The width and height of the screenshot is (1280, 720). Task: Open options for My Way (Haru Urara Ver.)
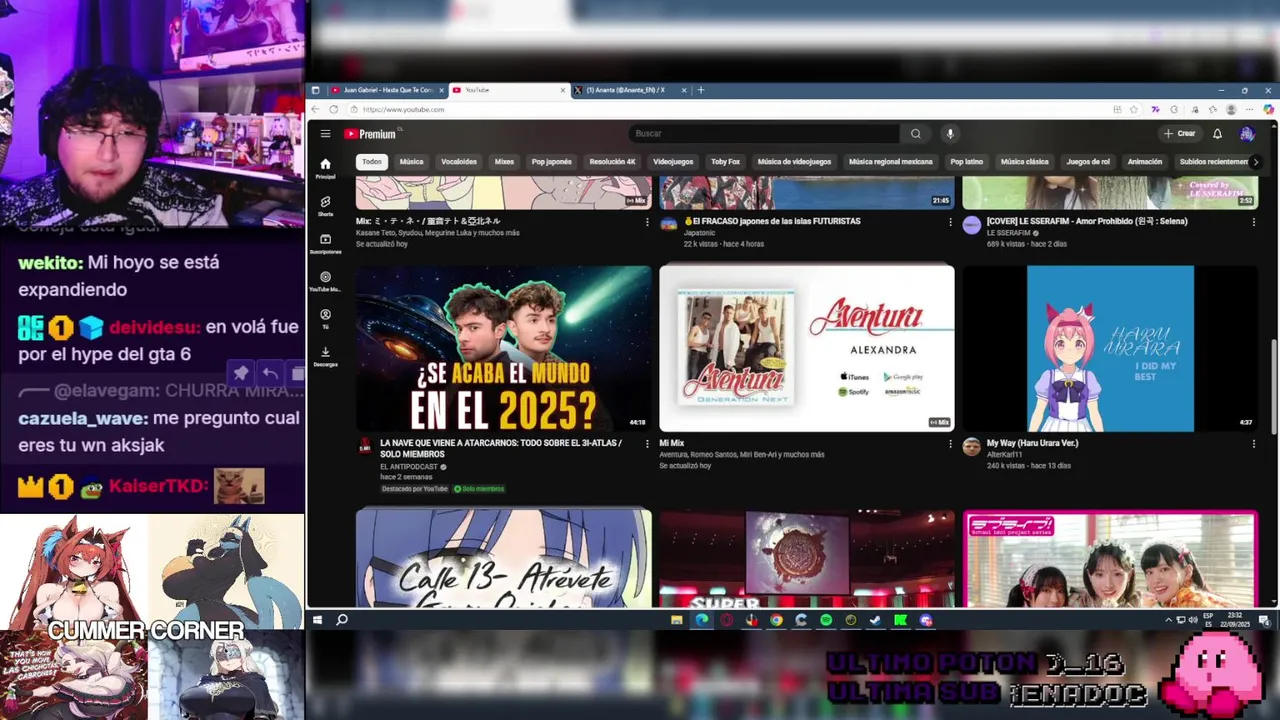click(x=1253, y=443)
